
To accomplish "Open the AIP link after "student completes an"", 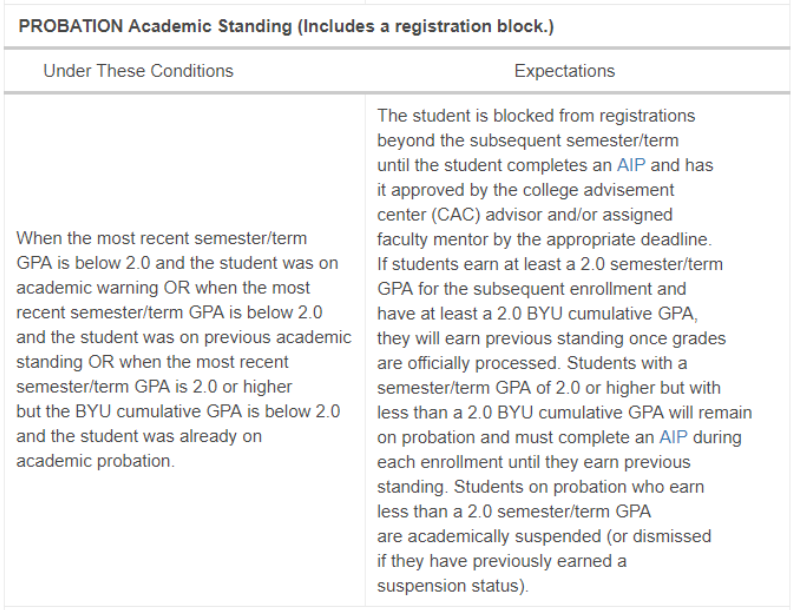I will [x=631, y=165].
